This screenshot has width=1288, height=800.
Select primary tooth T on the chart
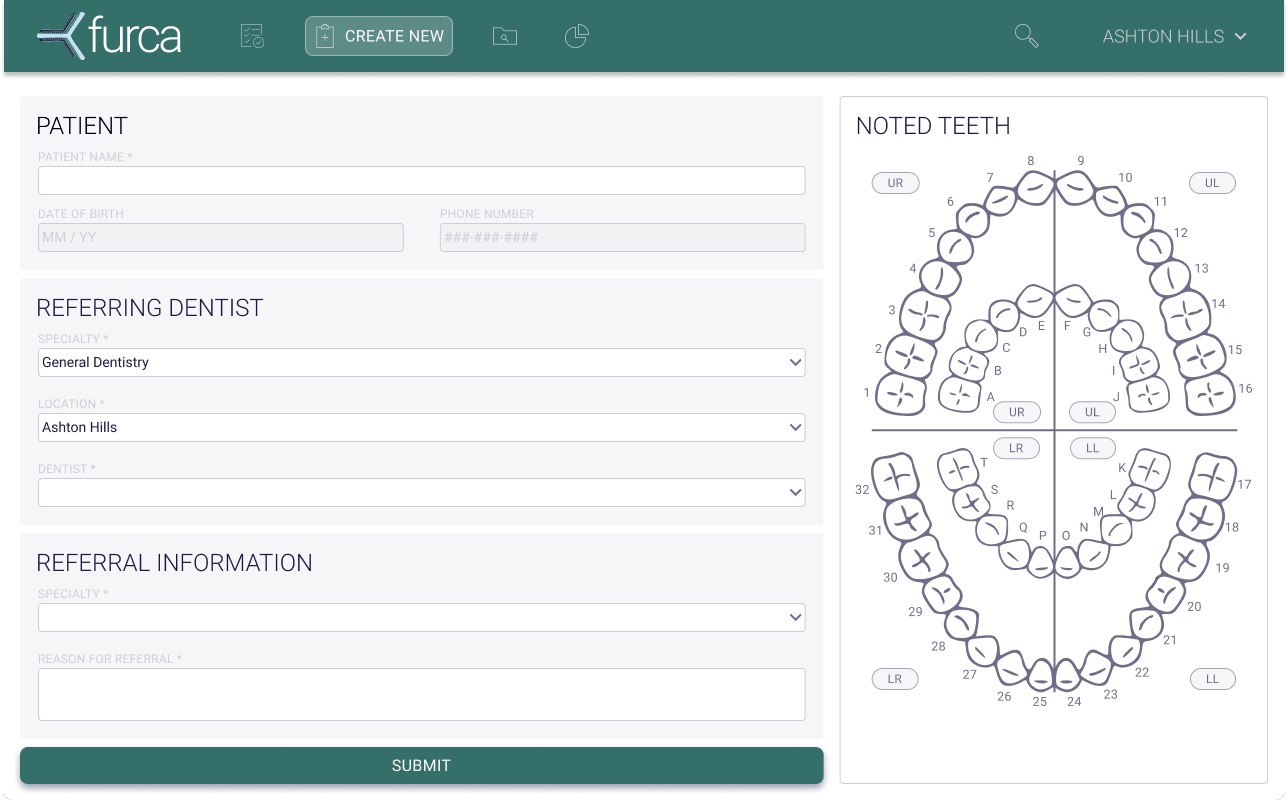pyautogui.click(x=959, y=469)
